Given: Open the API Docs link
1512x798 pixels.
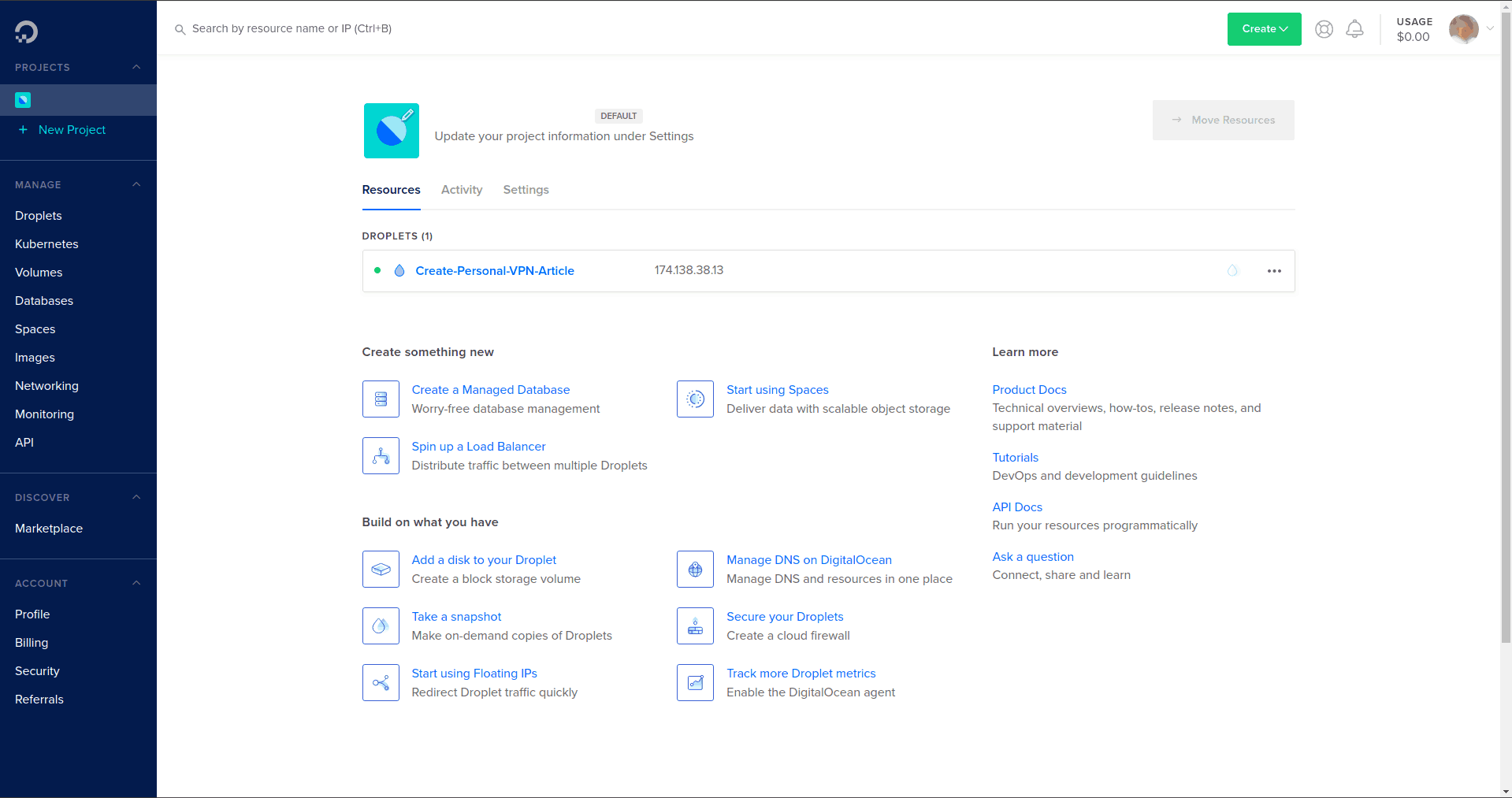Looking at the screenshot, I should coord(1017,507).
